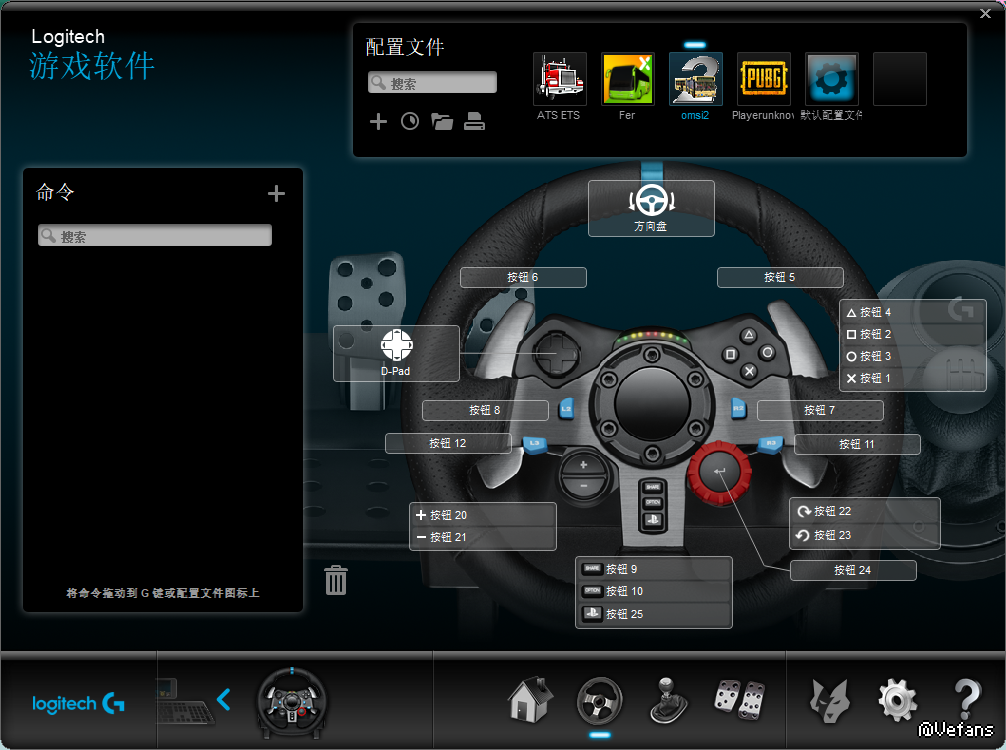
Task: Select square 按钮 2 entry
Action: click(x=912, y=334)
